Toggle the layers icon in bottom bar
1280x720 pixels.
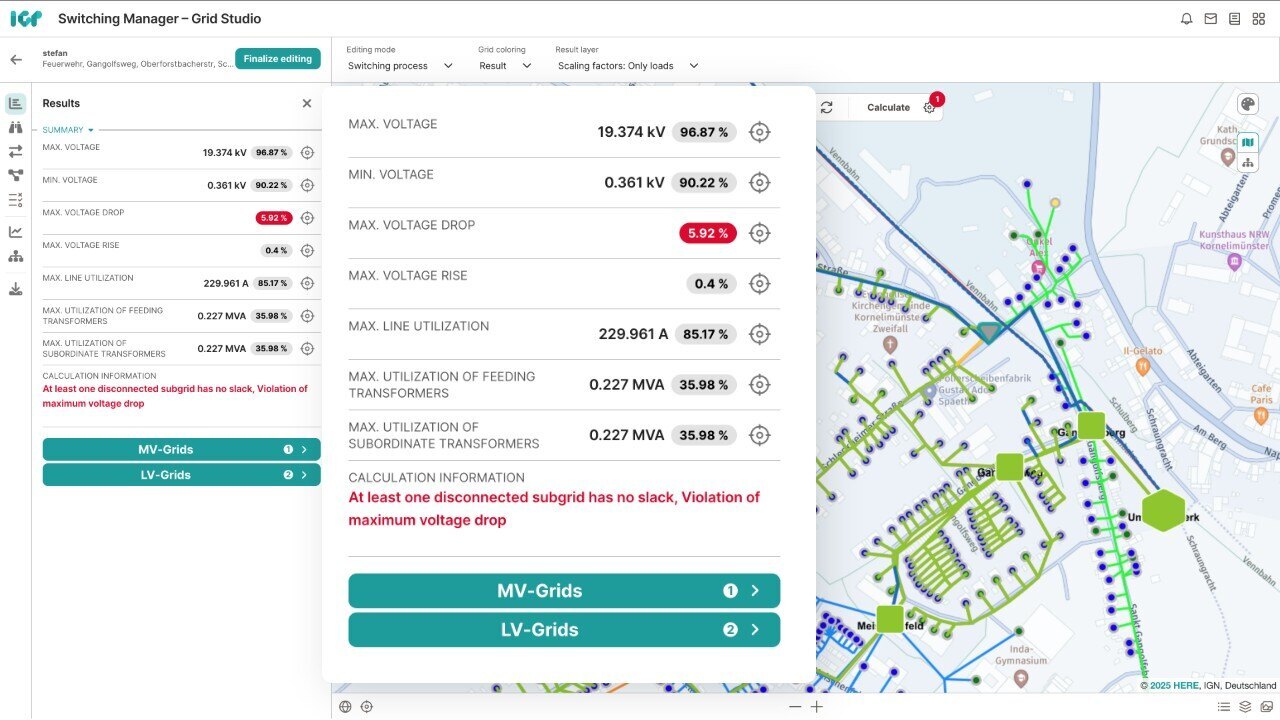[x=1245, y=707]
